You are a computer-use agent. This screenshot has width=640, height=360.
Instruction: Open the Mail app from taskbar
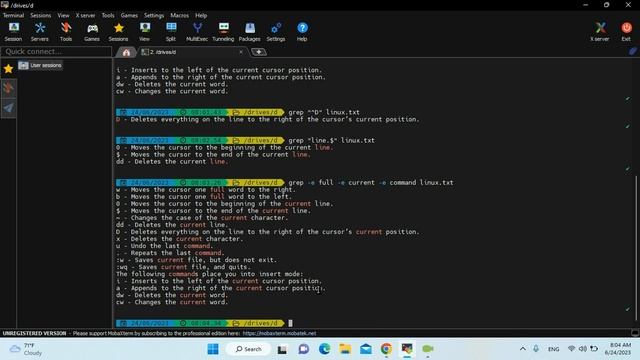coord(366,349)
